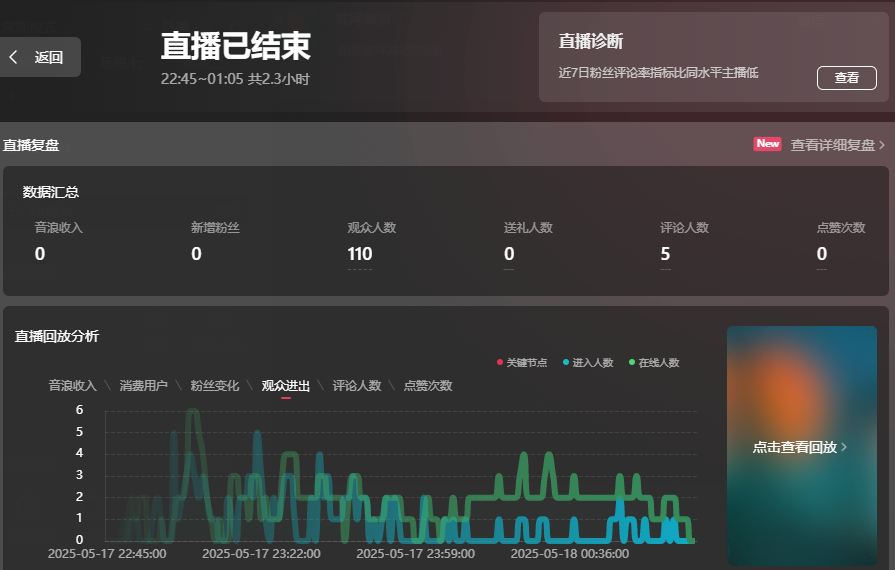Click the red 关键节点 legend dot
This screenshot has width=895, height=570.
coord(500,362)
